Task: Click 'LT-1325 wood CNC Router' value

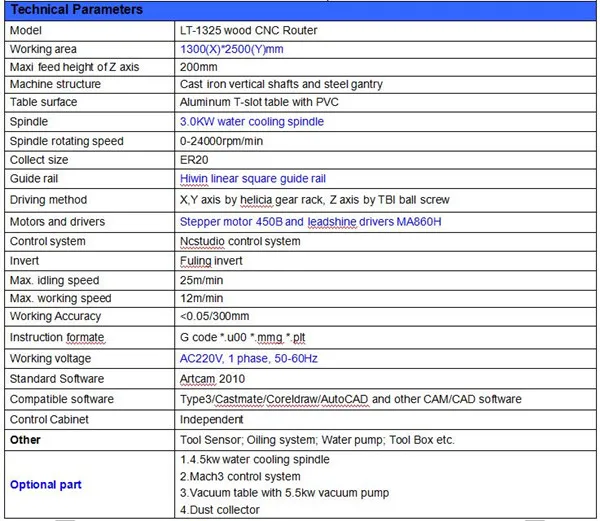Action: pyautogui.click(x=248, y=31)
